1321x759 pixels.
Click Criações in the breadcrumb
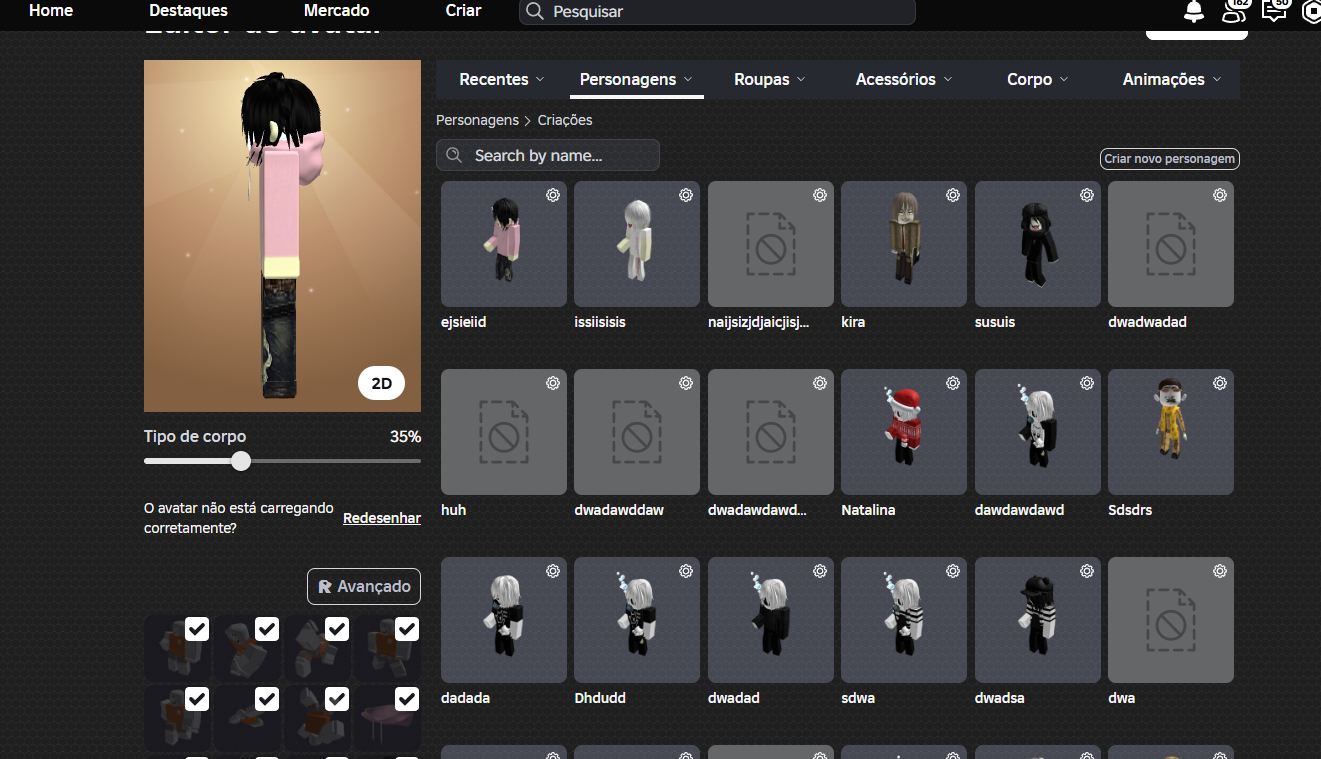tap(565, 120)
